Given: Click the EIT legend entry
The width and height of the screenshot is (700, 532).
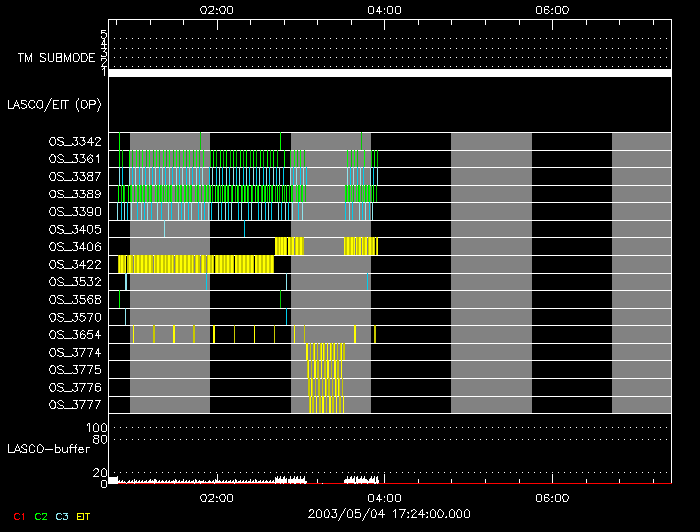Looking at the screenshot, I should pyautogui.click(x=83, y=516).
